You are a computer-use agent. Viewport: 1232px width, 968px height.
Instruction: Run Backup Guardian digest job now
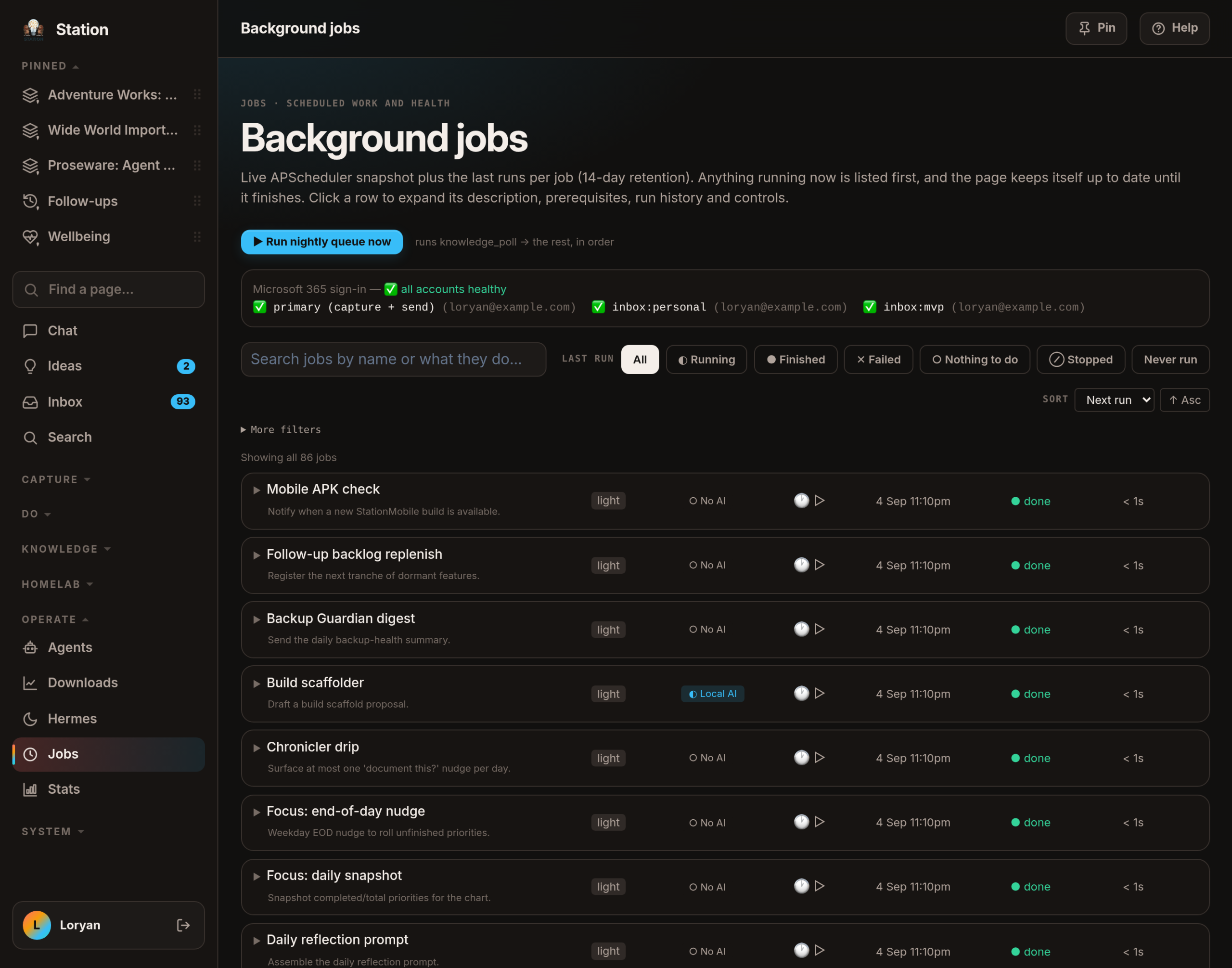[x=820, y=629]
